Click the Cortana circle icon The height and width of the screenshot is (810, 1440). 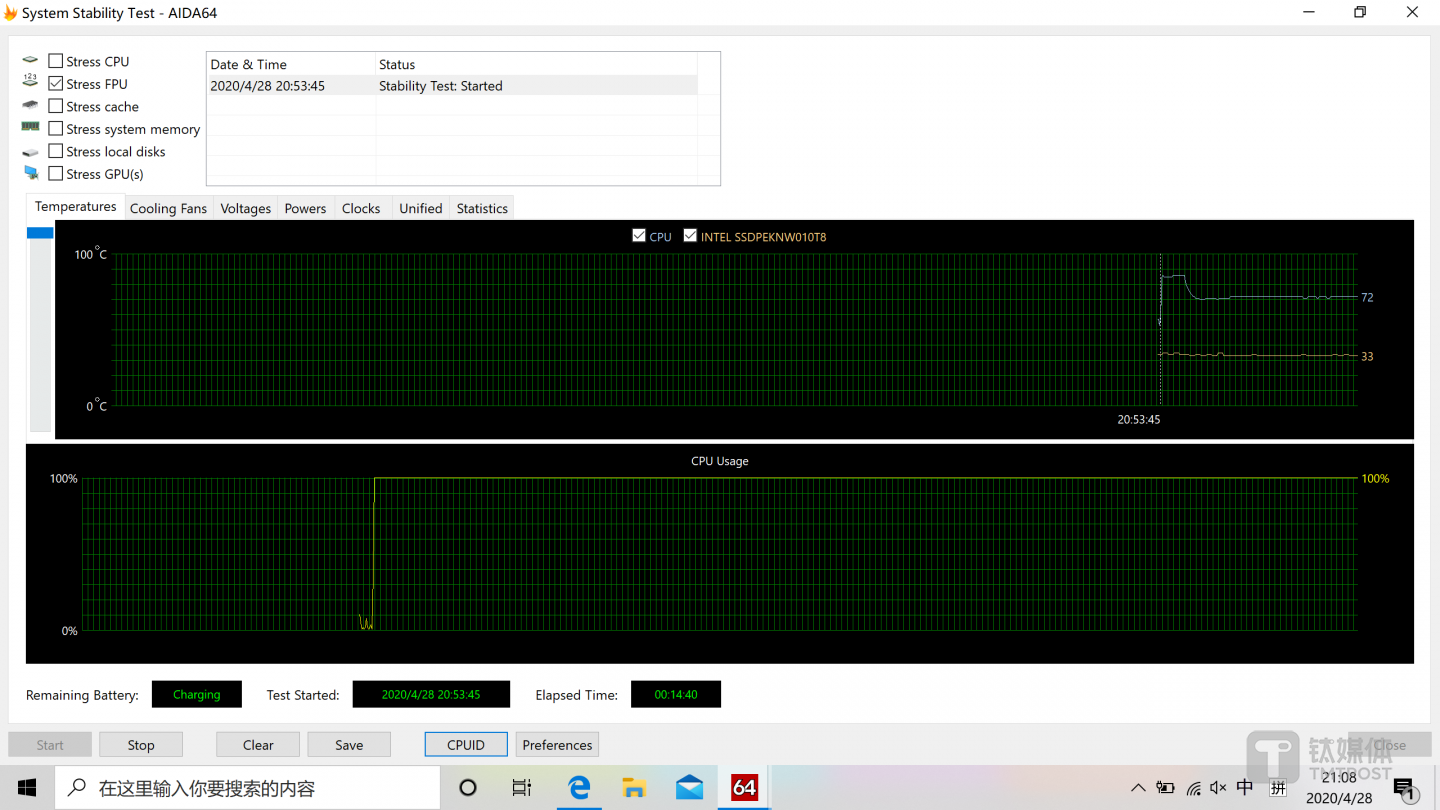(467, 788)
